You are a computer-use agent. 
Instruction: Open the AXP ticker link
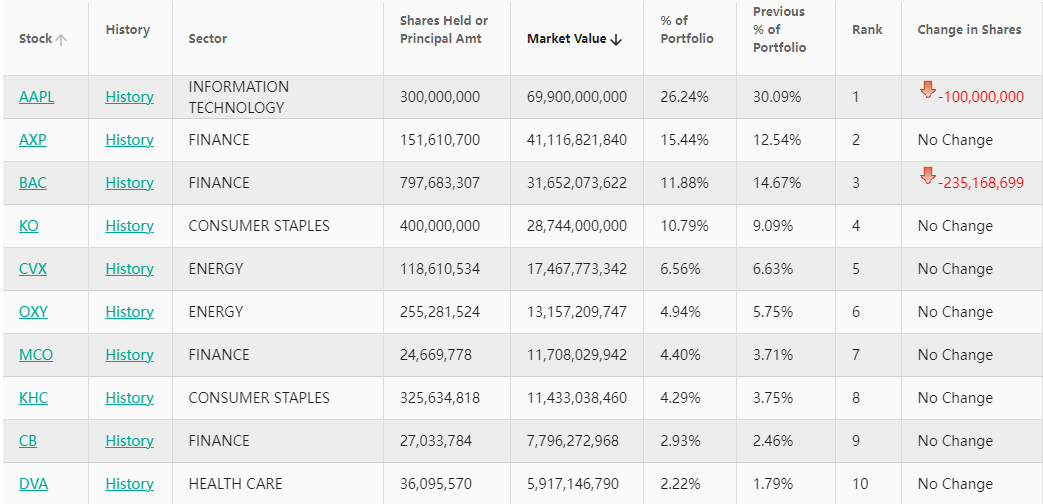(33, 140)
